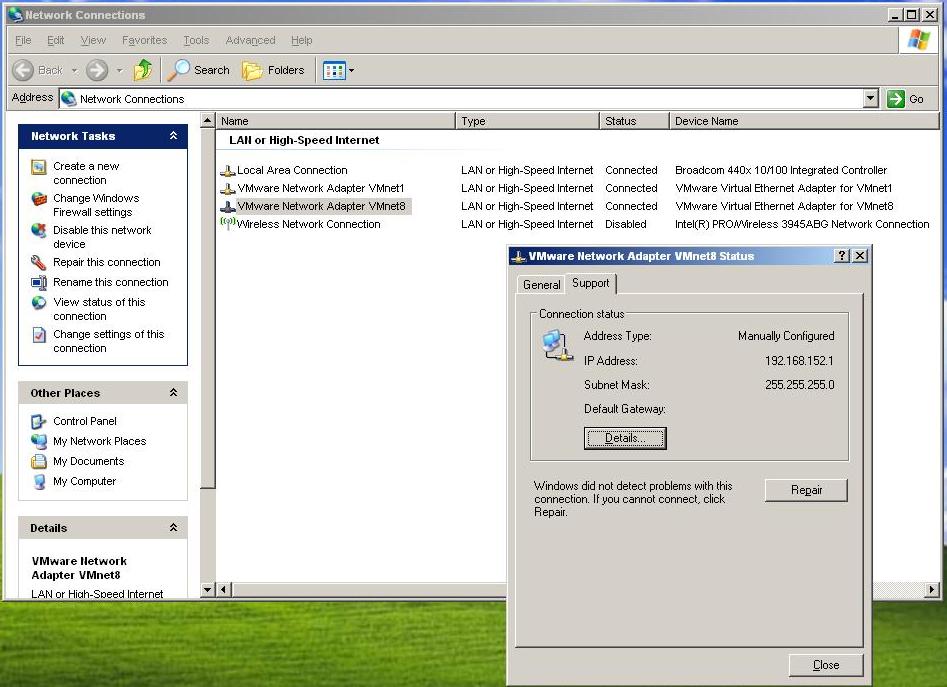
Task: Click Rename this connection icon
Action: tap(39, 283)
